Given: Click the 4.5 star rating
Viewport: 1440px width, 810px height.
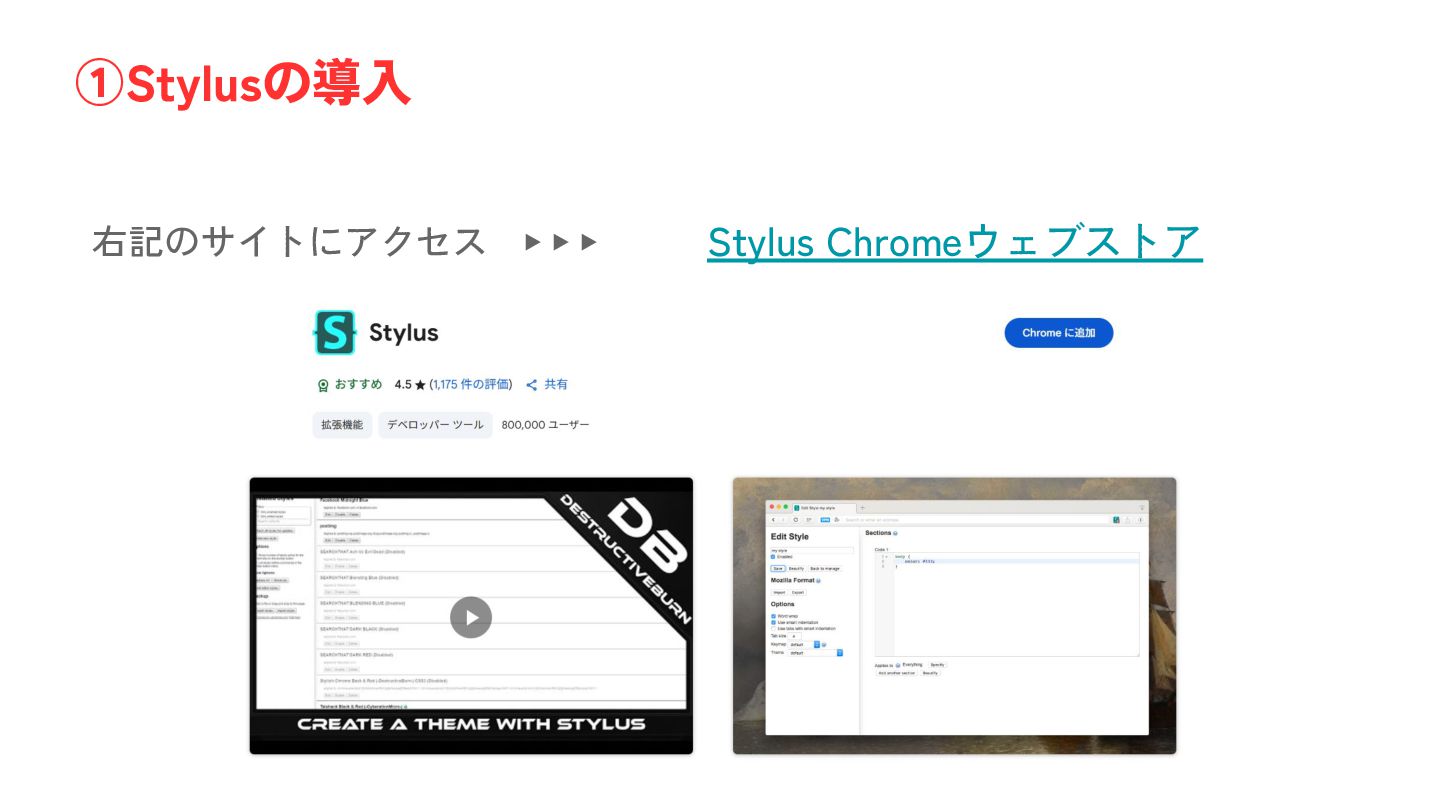Looking at the screenshot, I should (410, 384).
